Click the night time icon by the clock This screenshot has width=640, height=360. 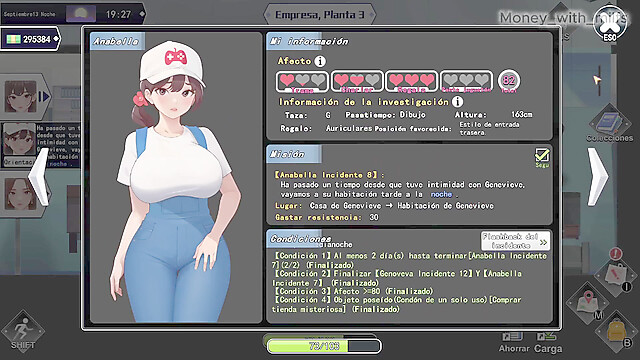[x=81, y=14]
